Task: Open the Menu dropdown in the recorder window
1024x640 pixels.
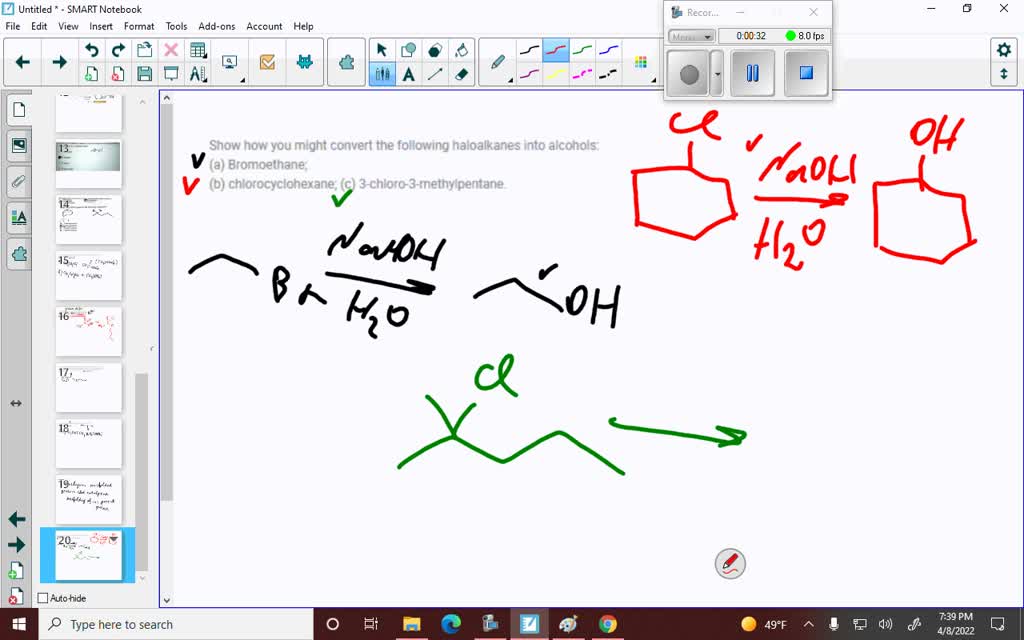Action: click(691, 35)
